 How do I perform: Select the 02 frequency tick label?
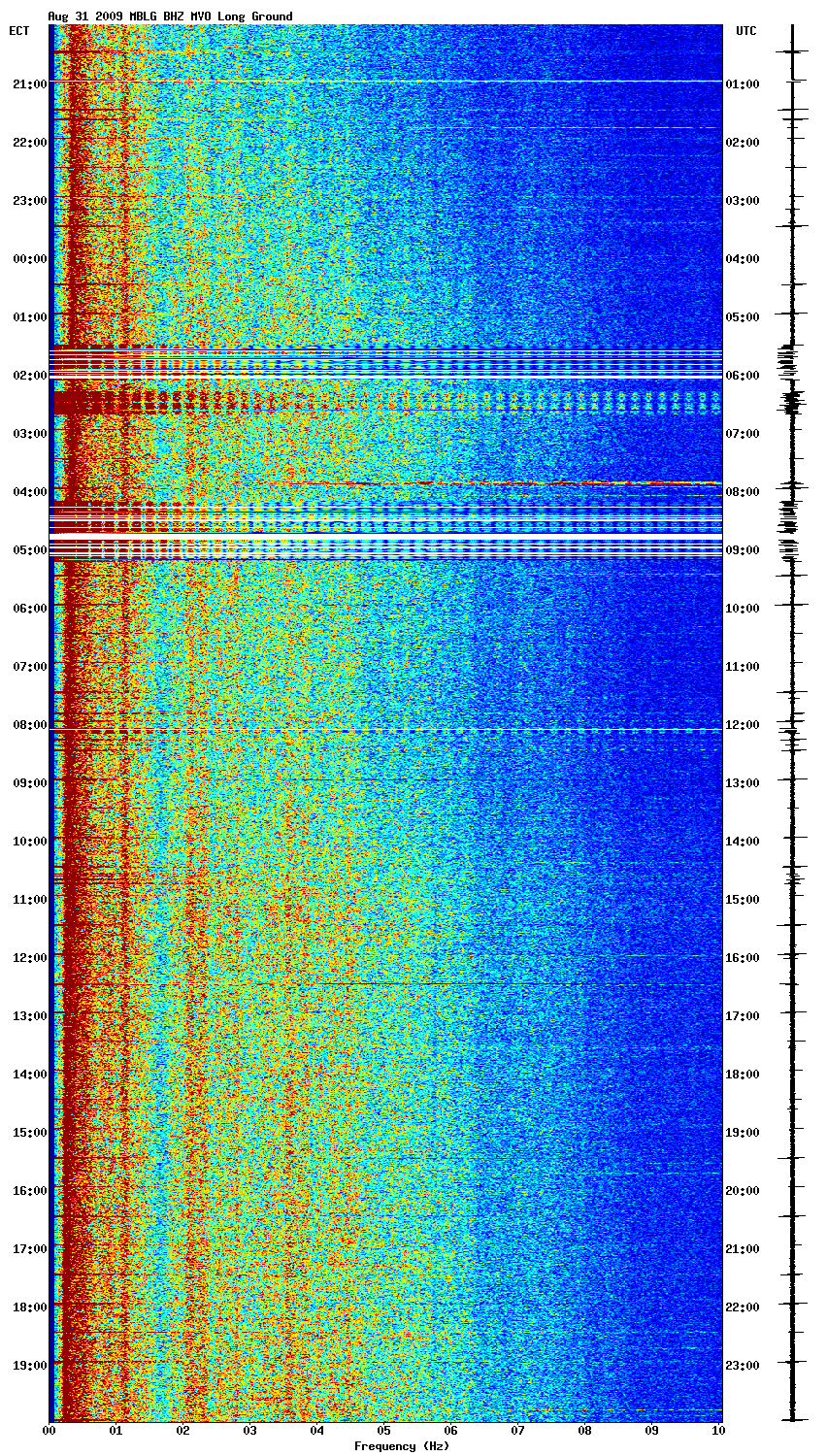pos(183,1431)
